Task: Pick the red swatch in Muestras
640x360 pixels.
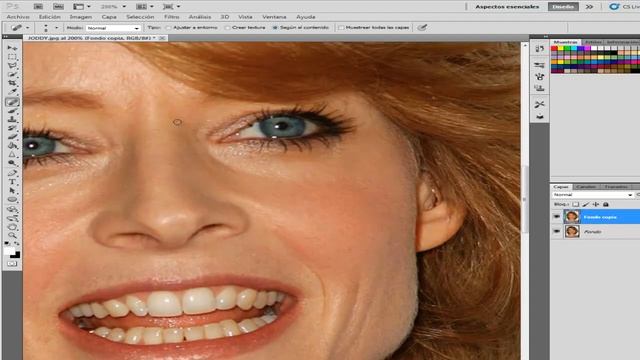Action: pos(554,48)
